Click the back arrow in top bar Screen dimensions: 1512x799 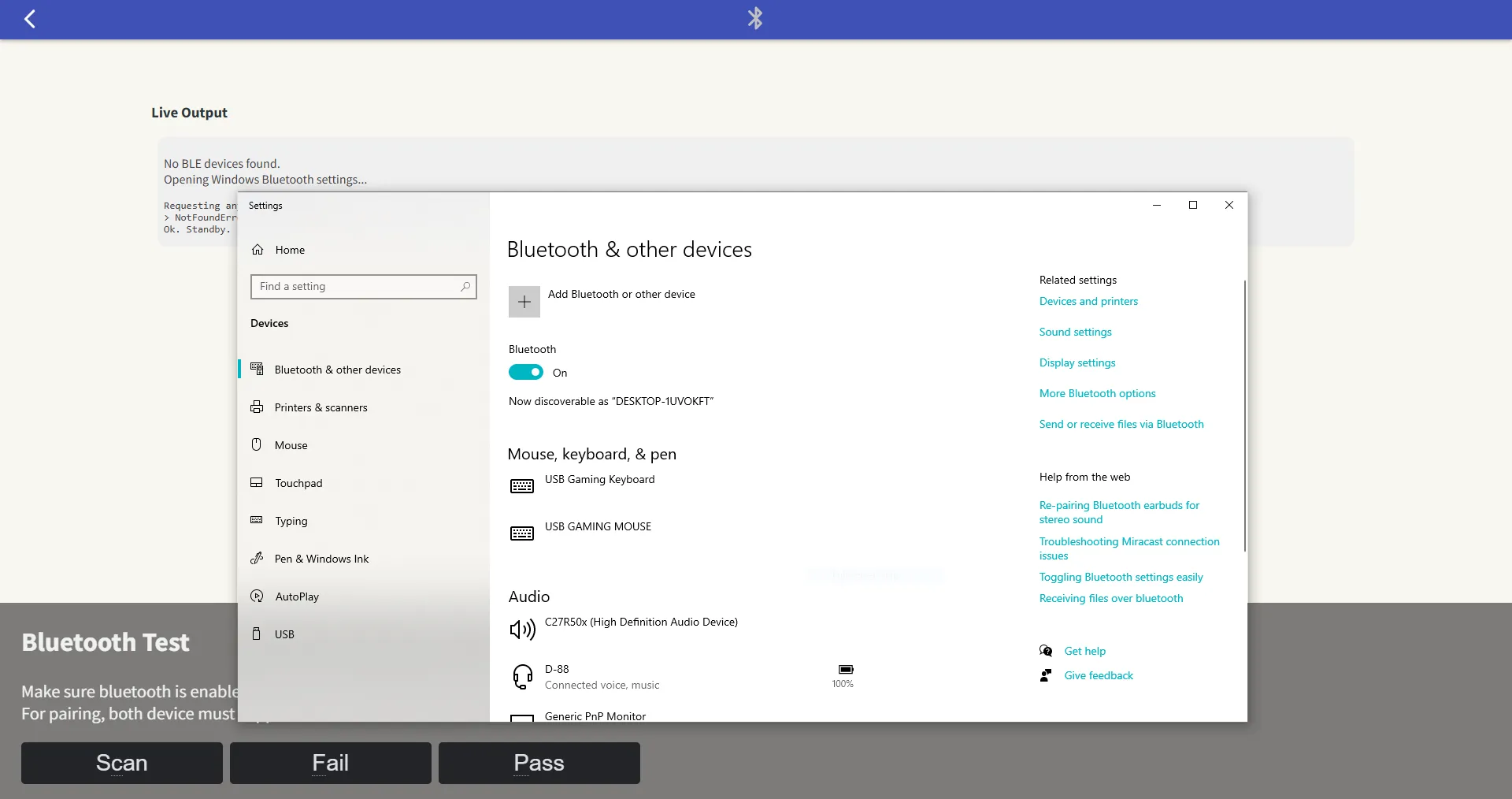pyautogui.click(x=30, y=19)
